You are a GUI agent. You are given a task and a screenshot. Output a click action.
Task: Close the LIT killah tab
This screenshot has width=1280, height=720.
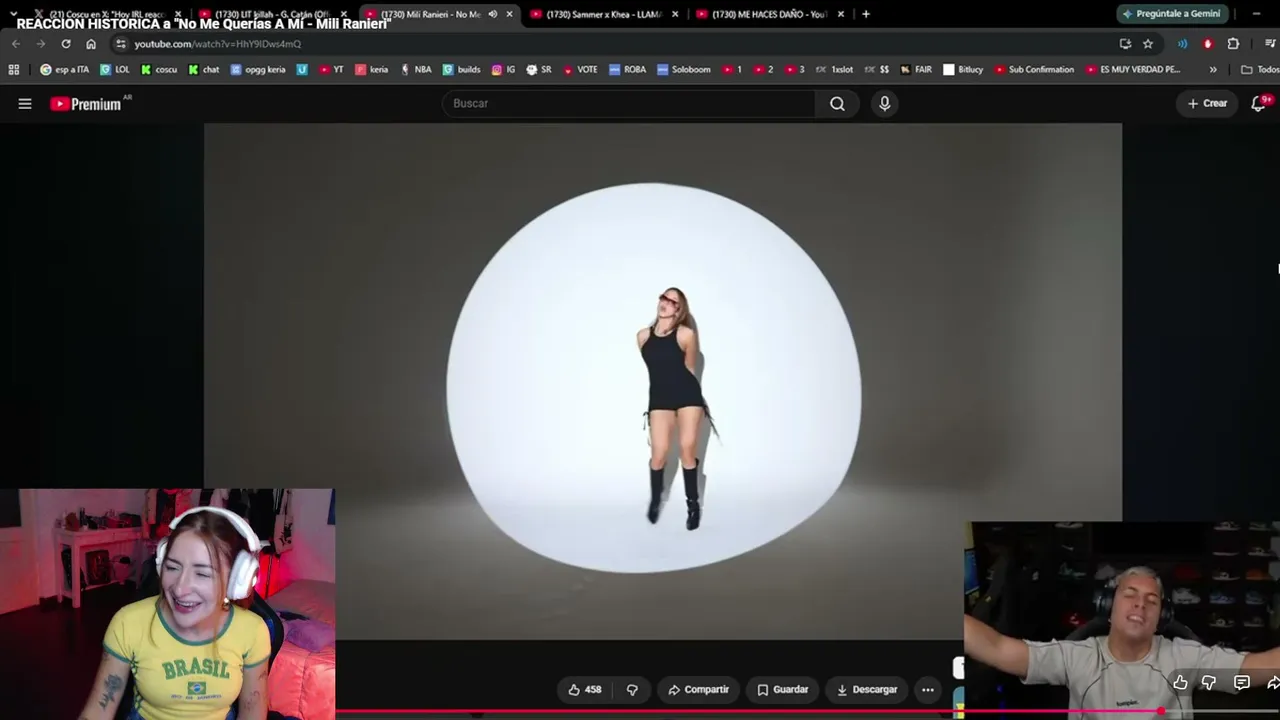(344, 14)
